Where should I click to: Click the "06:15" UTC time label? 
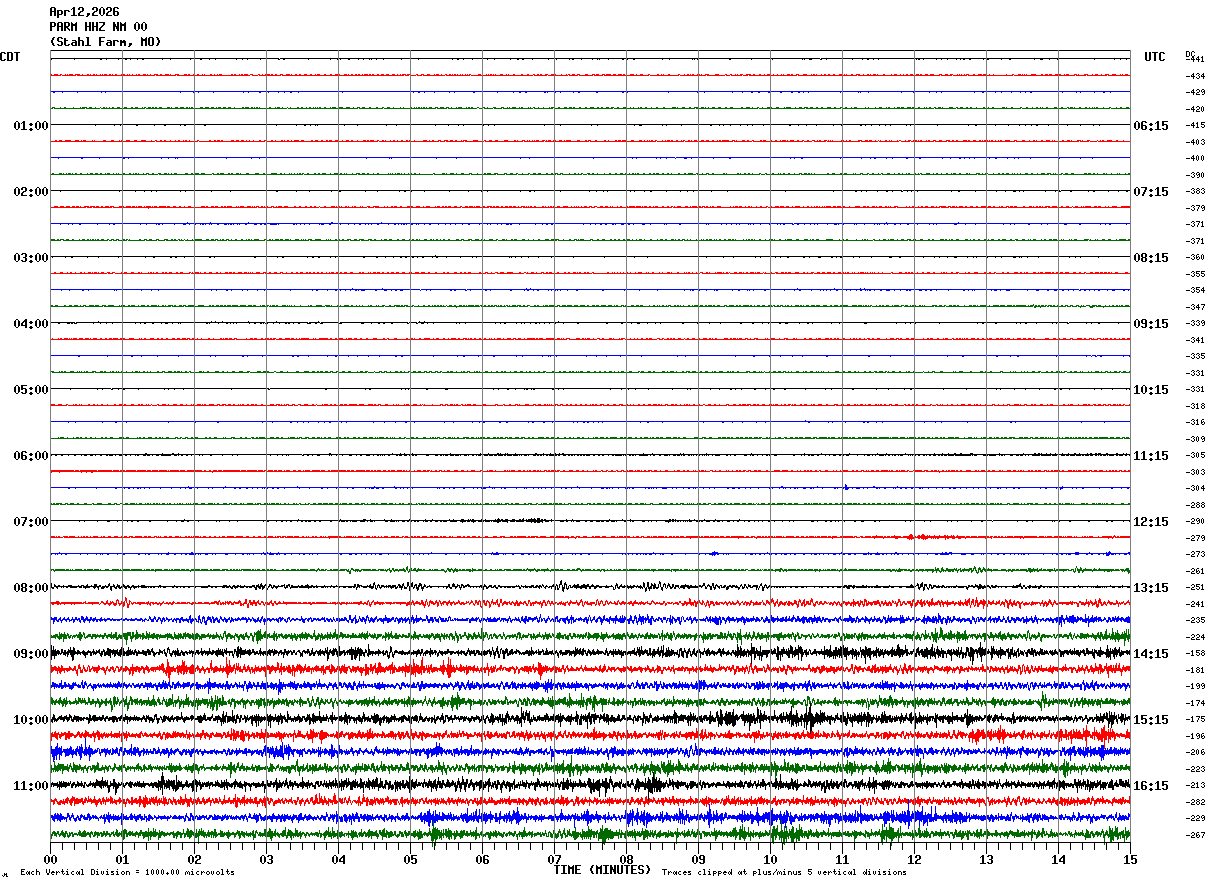click(1151, 126)
